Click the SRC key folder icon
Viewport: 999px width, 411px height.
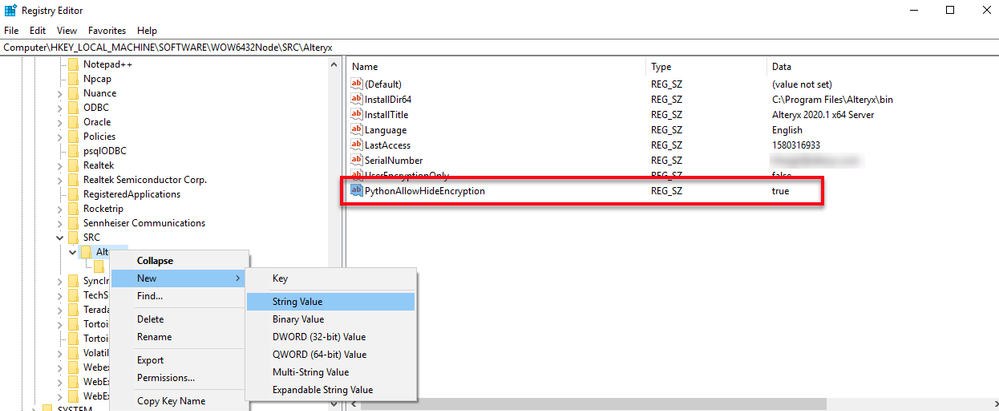pos(73,237)
